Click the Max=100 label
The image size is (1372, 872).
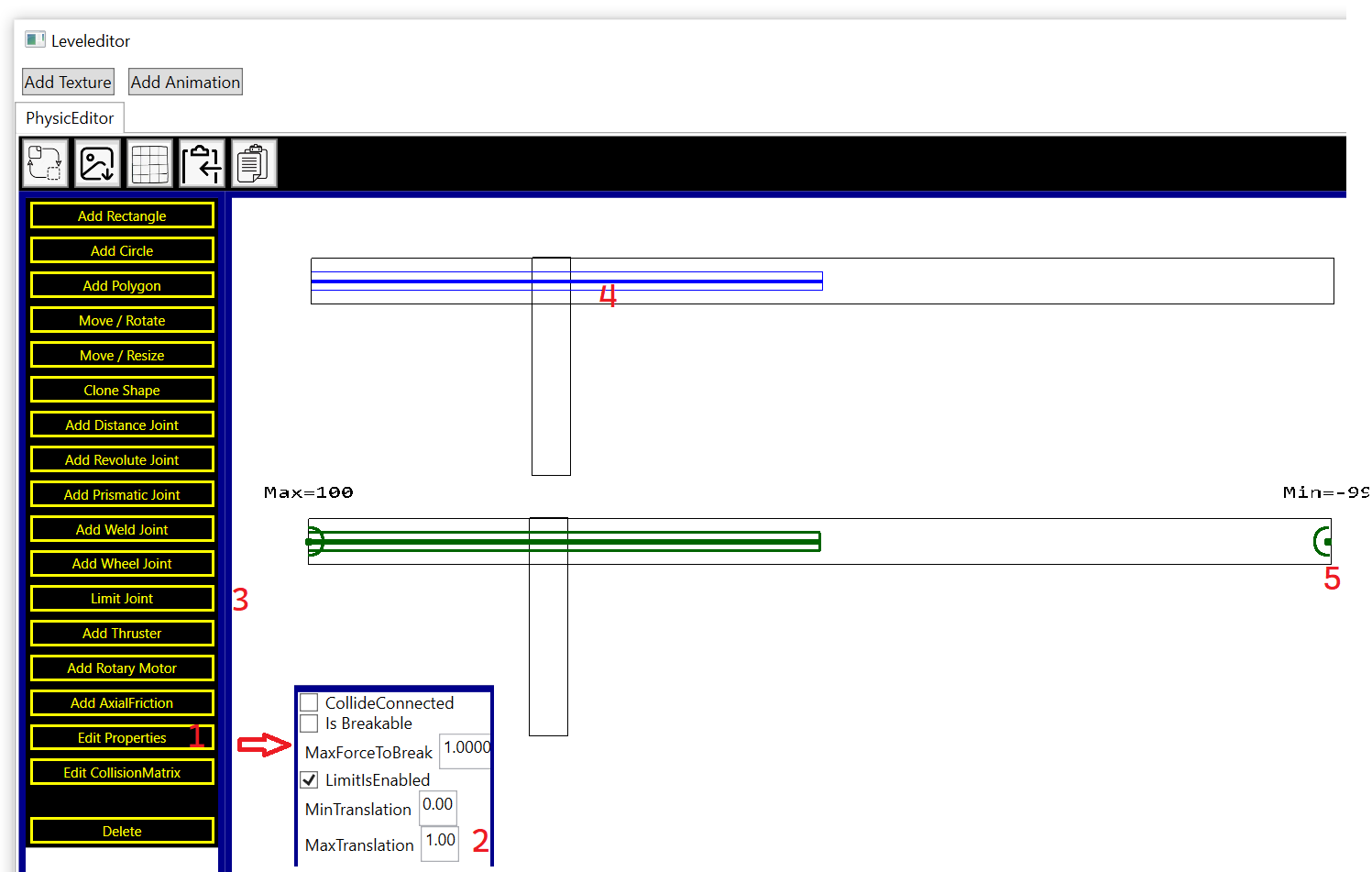click(x=308, y=492)
